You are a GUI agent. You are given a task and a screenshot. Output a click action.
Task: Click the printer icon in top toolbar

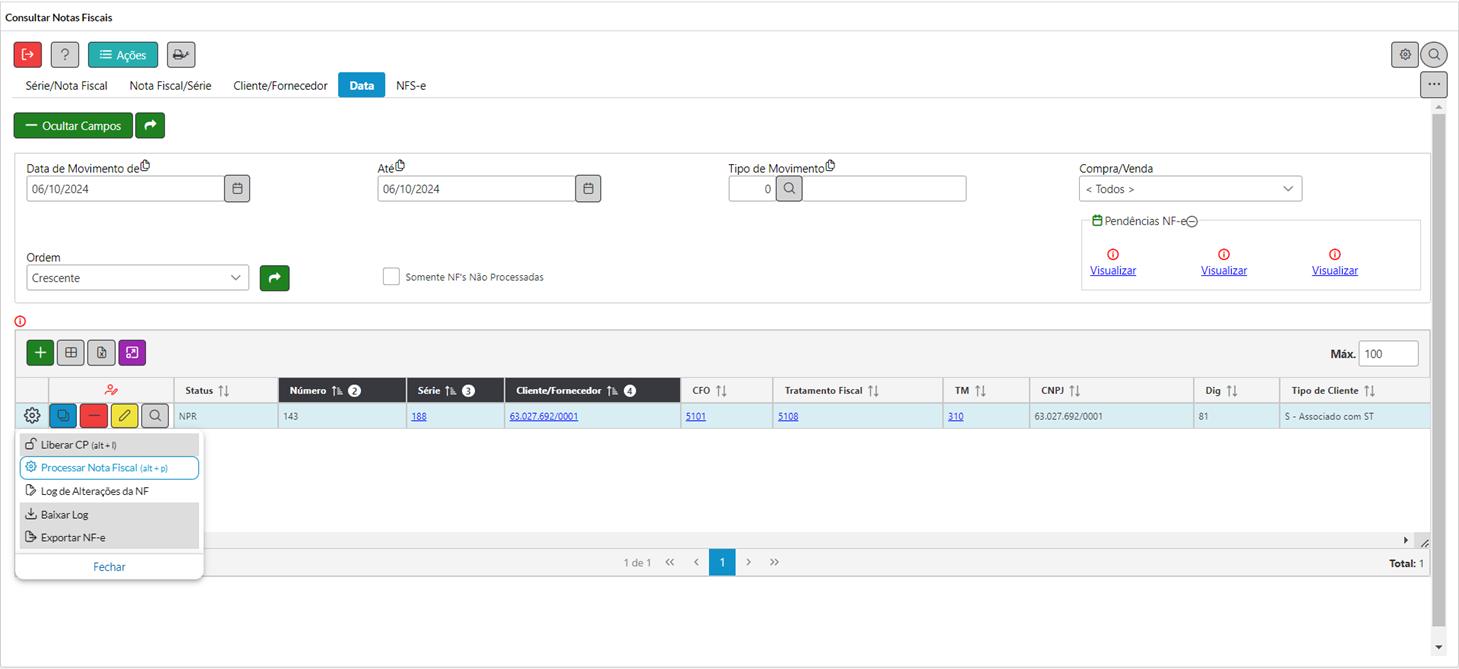point(181,55)
